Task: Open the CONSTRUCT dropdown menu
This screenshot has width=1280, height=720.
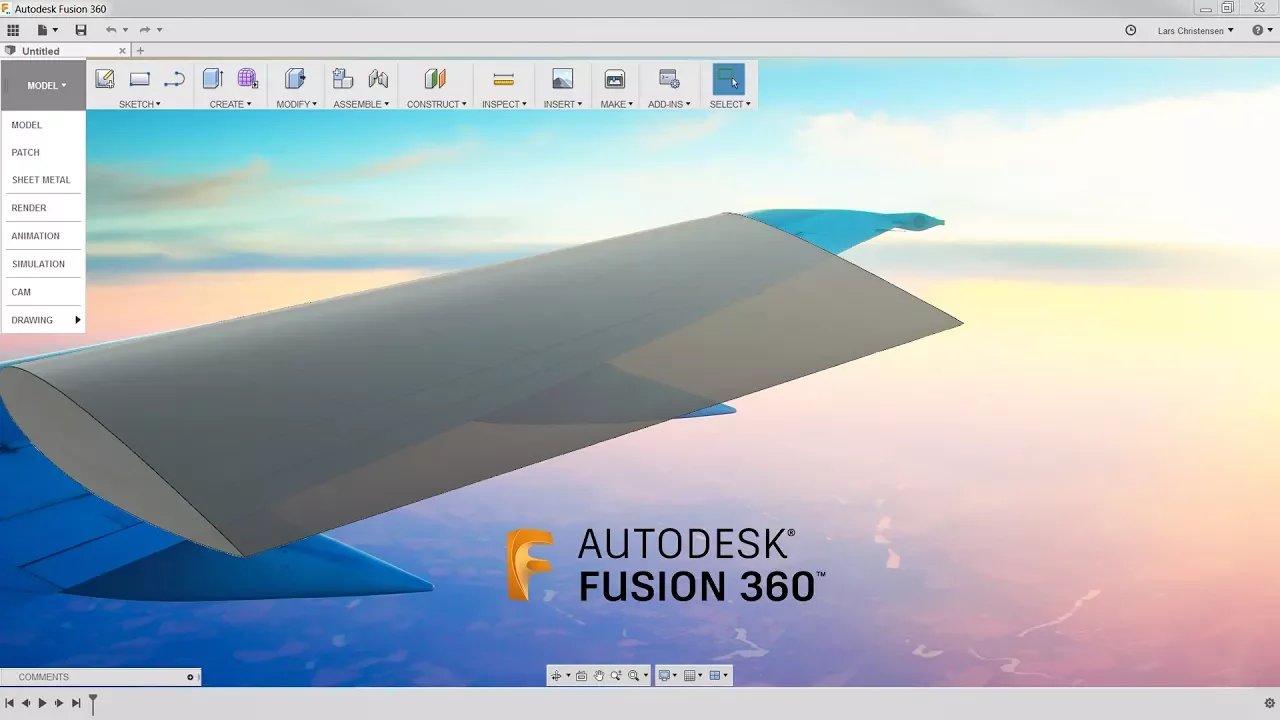Action: [437, 104]
